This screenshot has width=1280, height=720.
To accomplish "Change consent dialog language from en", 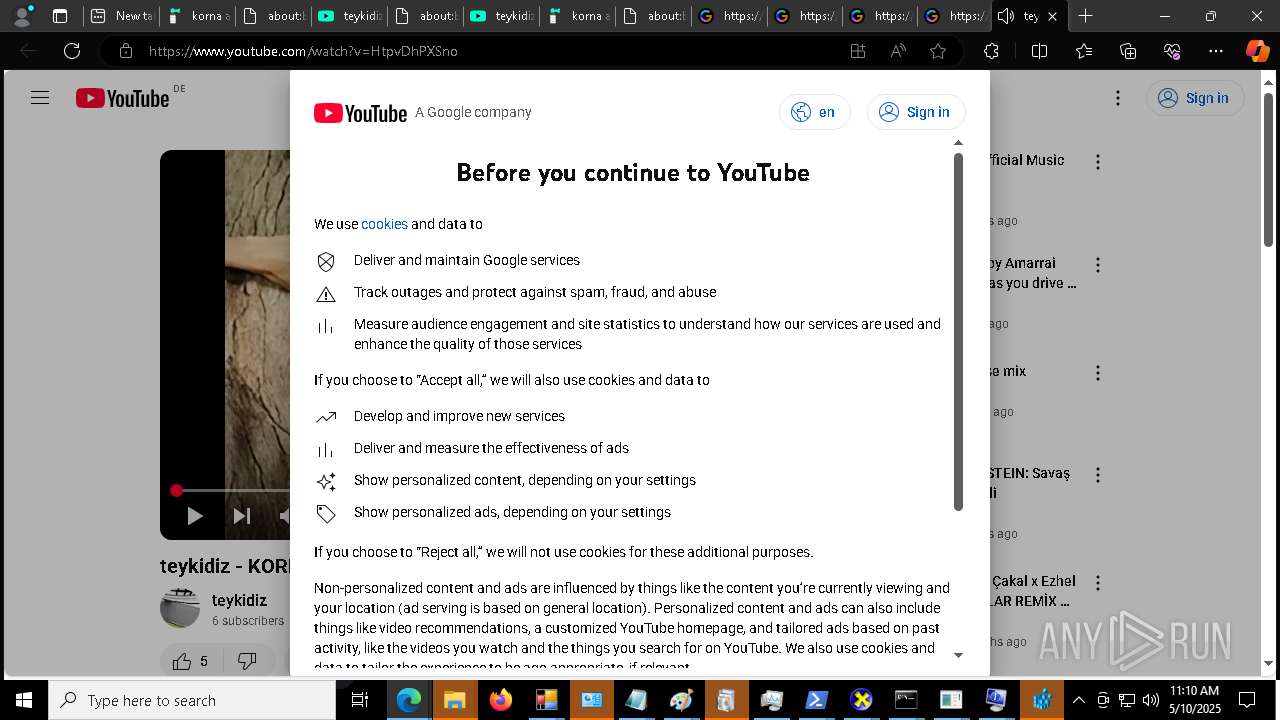I will 814,112.
